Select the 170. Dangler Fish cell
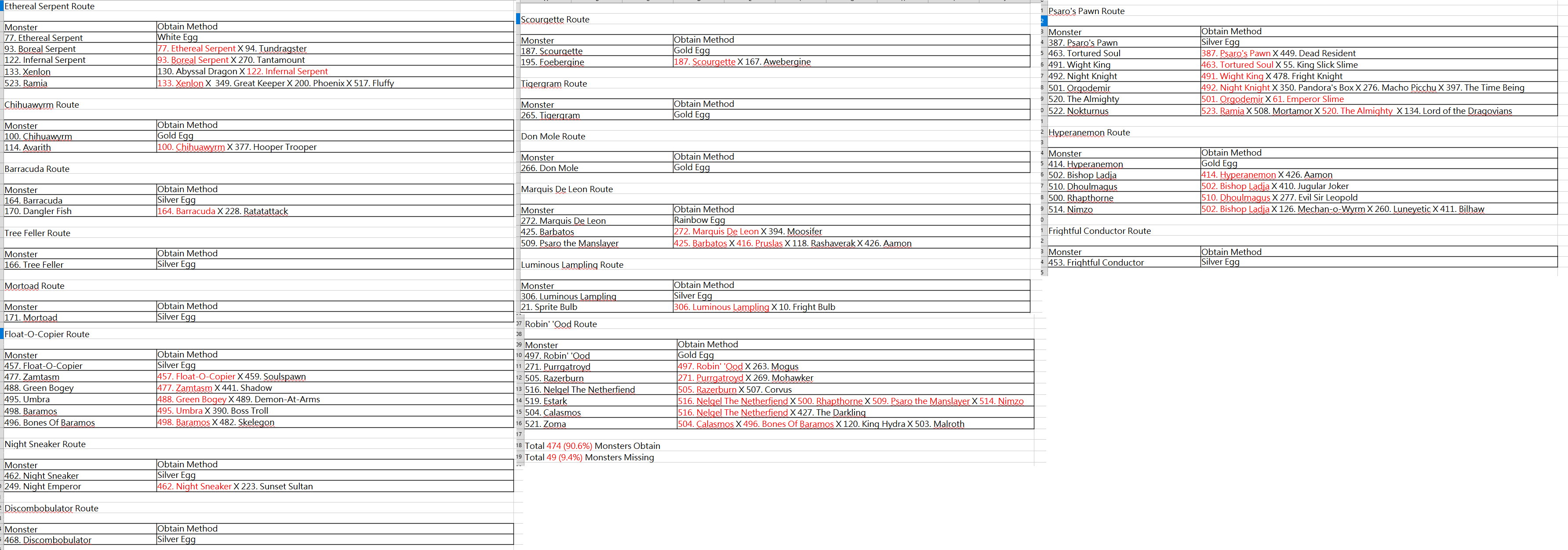This screenshot has height=550, width=1568. click(38, 211)
